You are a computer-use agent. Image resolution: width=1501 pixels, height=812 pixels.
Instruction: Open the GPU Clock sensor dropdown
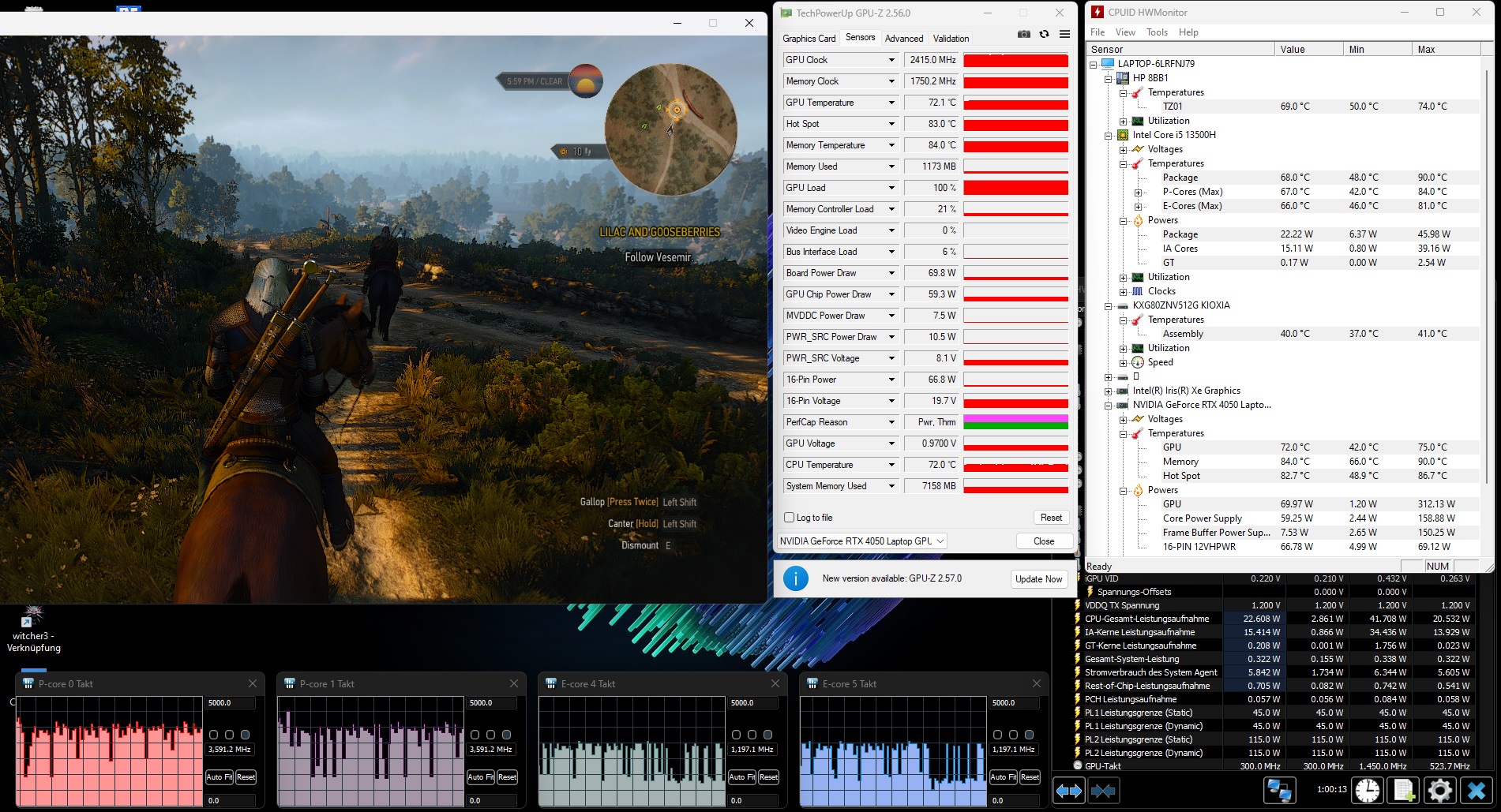pos(891,60)
